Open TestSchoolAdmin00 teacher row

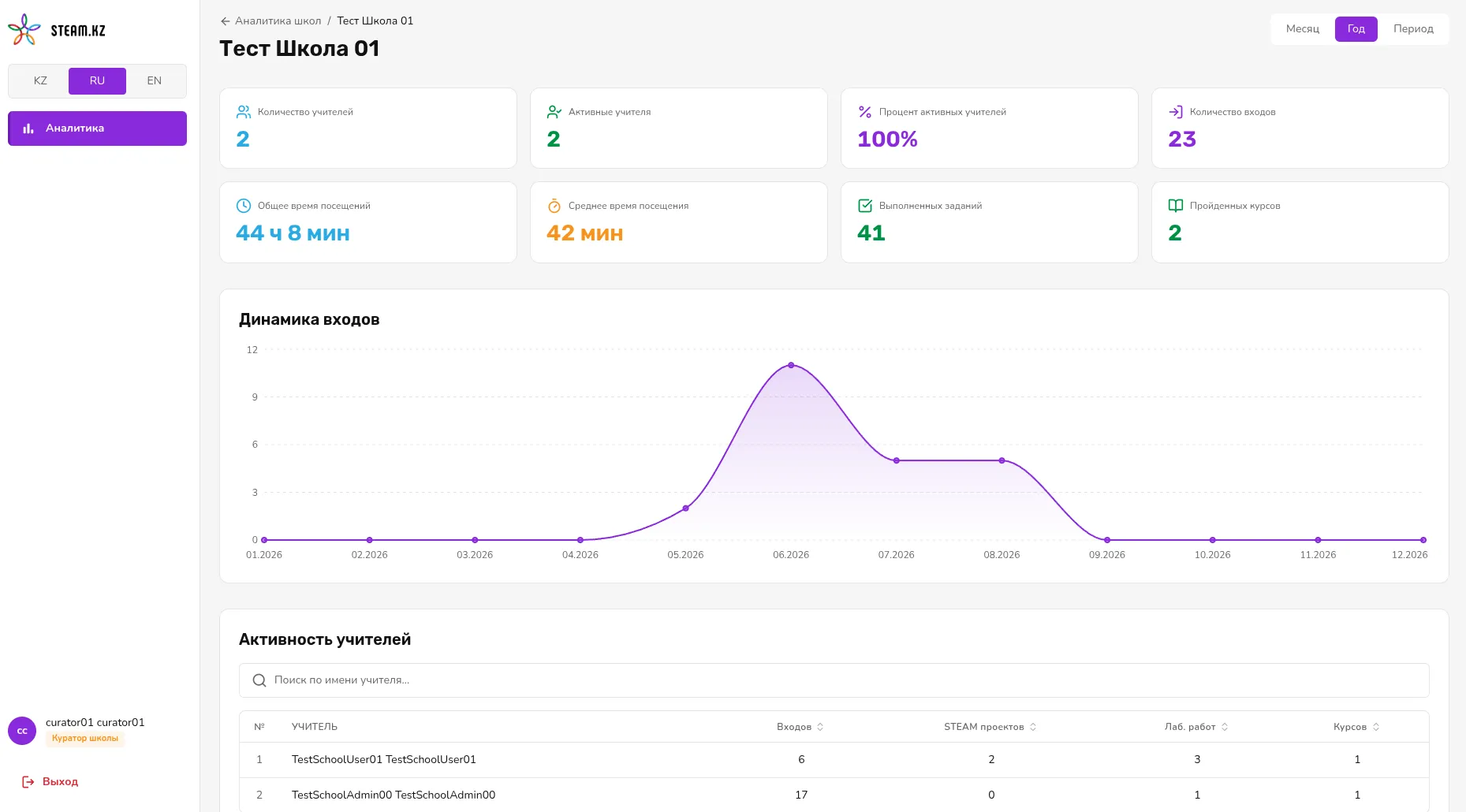click(x=834, y=795)
